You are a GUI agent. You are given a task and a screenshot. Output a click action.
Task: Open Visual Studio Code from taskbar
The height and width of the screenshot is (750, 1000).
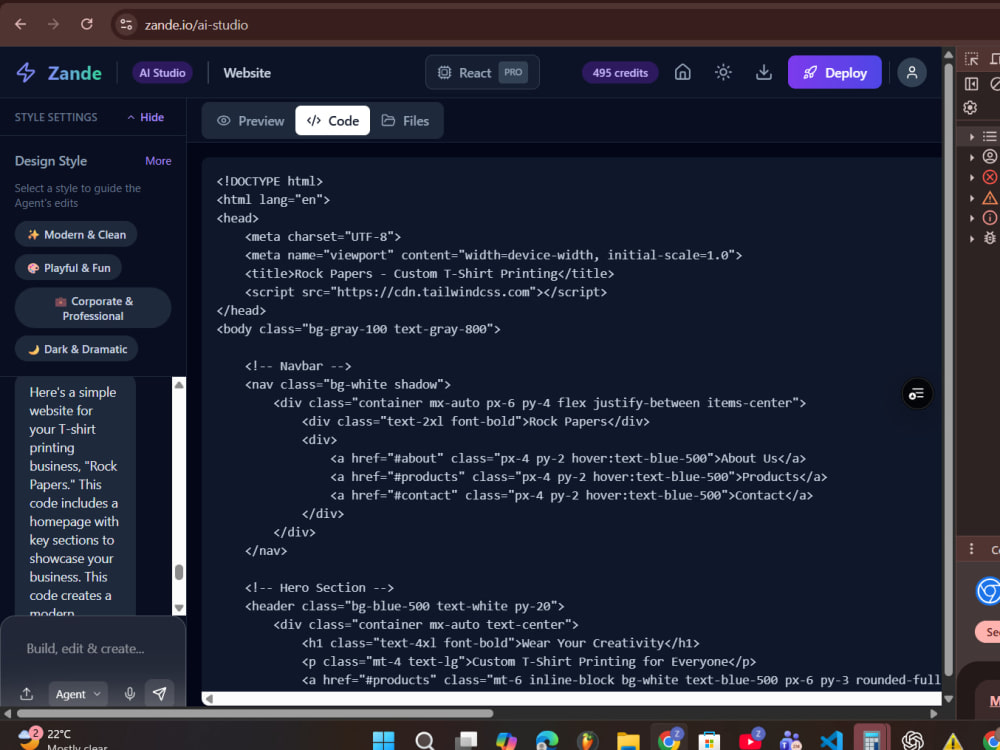[x=831, y=740]
